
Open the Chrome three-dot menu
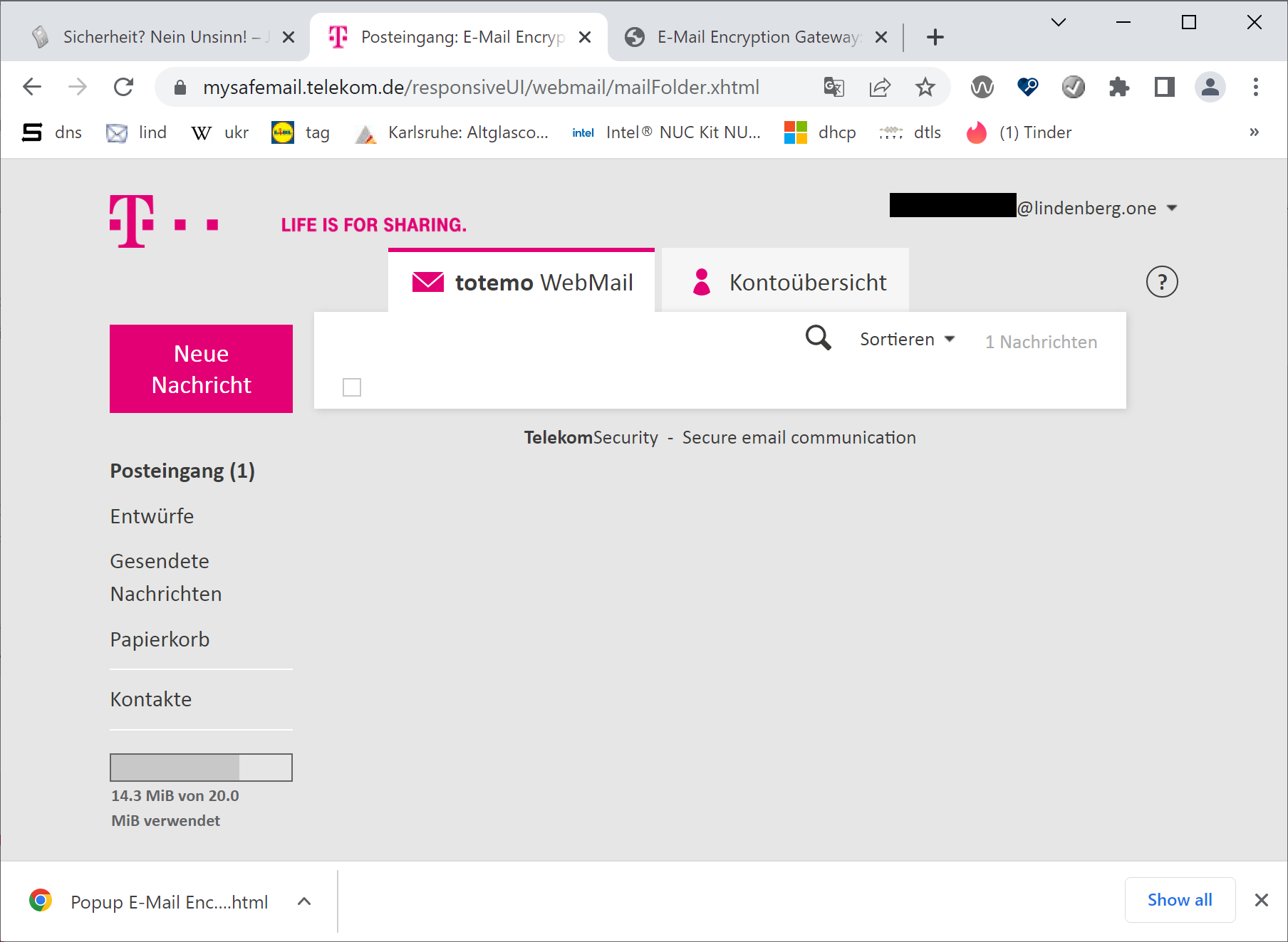1256,87
